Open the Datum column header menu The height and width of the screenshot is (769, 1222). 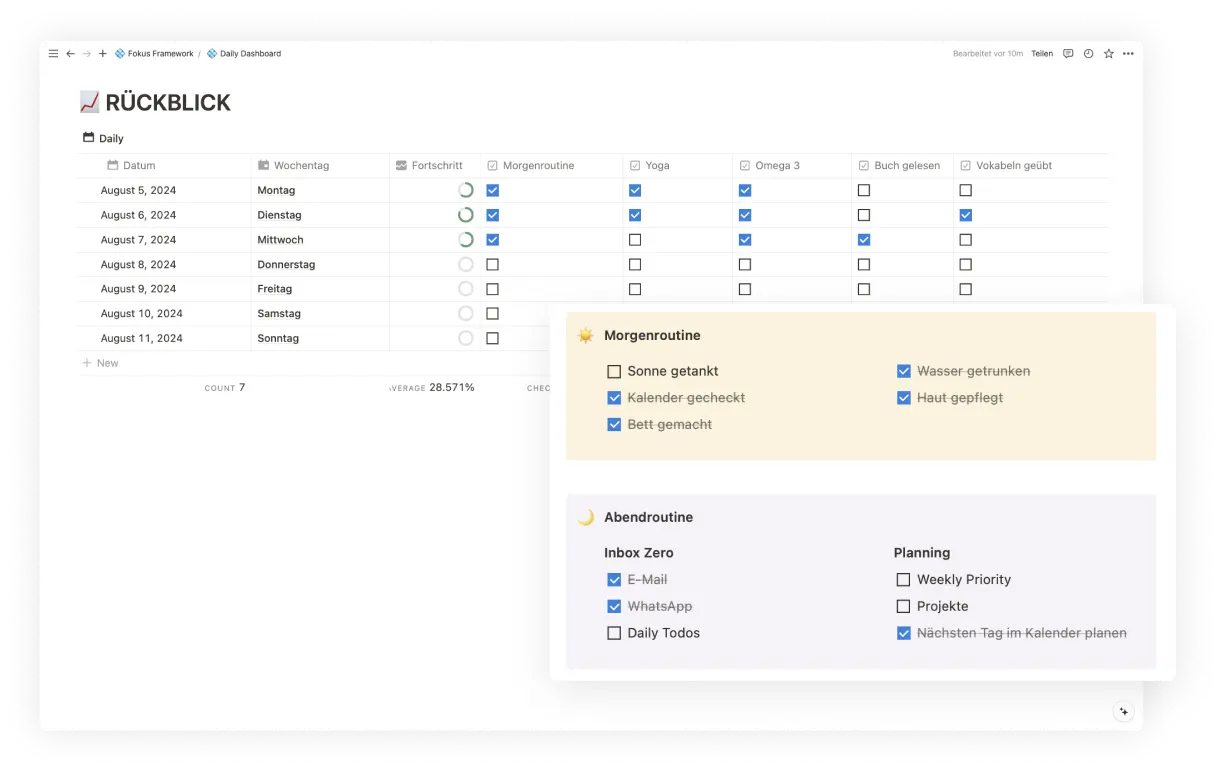[x=139, y=166]
